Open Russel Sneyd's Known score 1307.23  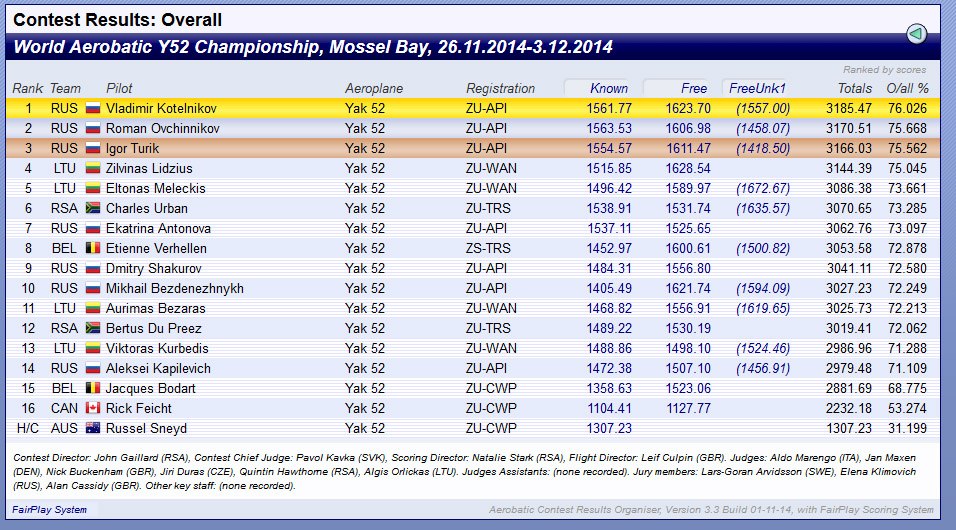[x=609, y=429]
